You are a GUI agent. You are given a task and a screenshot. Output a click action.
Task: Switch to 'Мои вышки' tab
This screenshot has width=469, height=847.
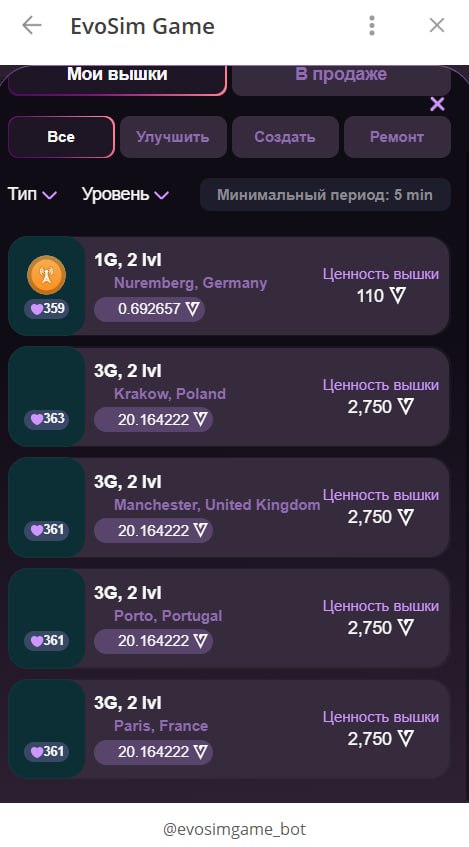click(117, 76)
